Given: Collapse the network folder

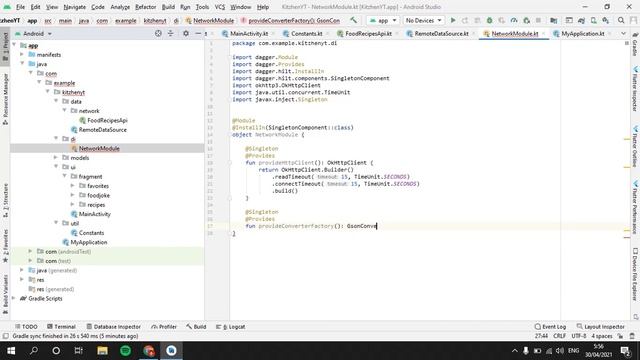Looking at the screenshot, I should click(64, 110).
